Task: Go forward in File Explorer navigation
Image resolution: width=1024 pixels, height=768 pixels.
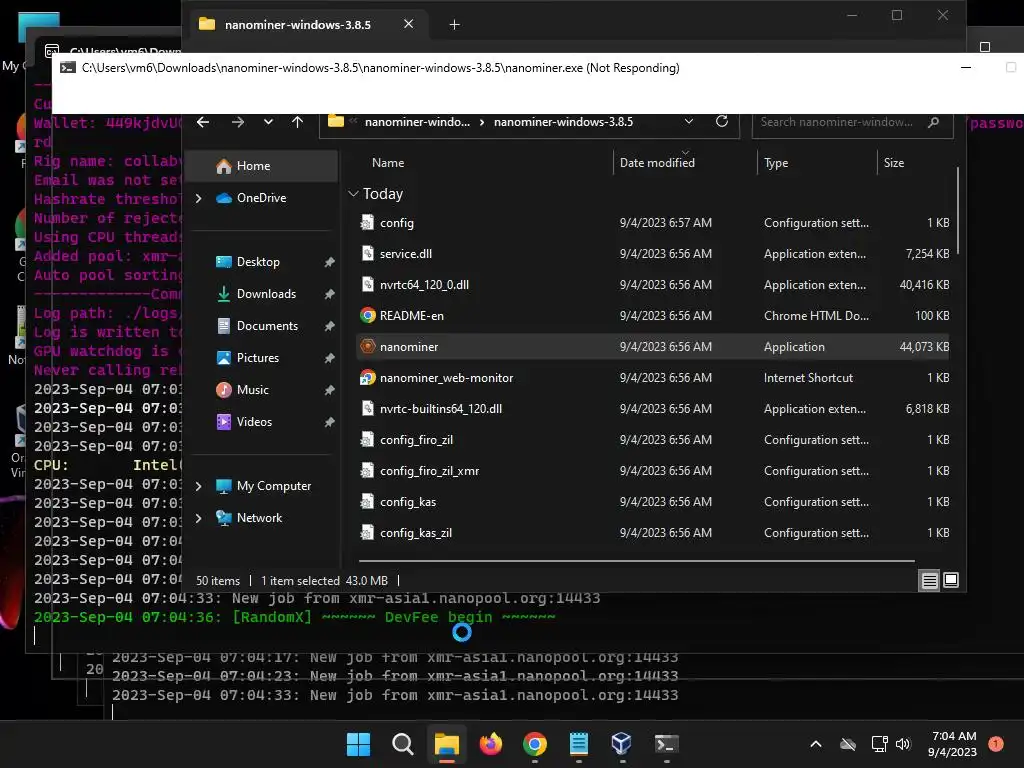Action: coord(238,122)
